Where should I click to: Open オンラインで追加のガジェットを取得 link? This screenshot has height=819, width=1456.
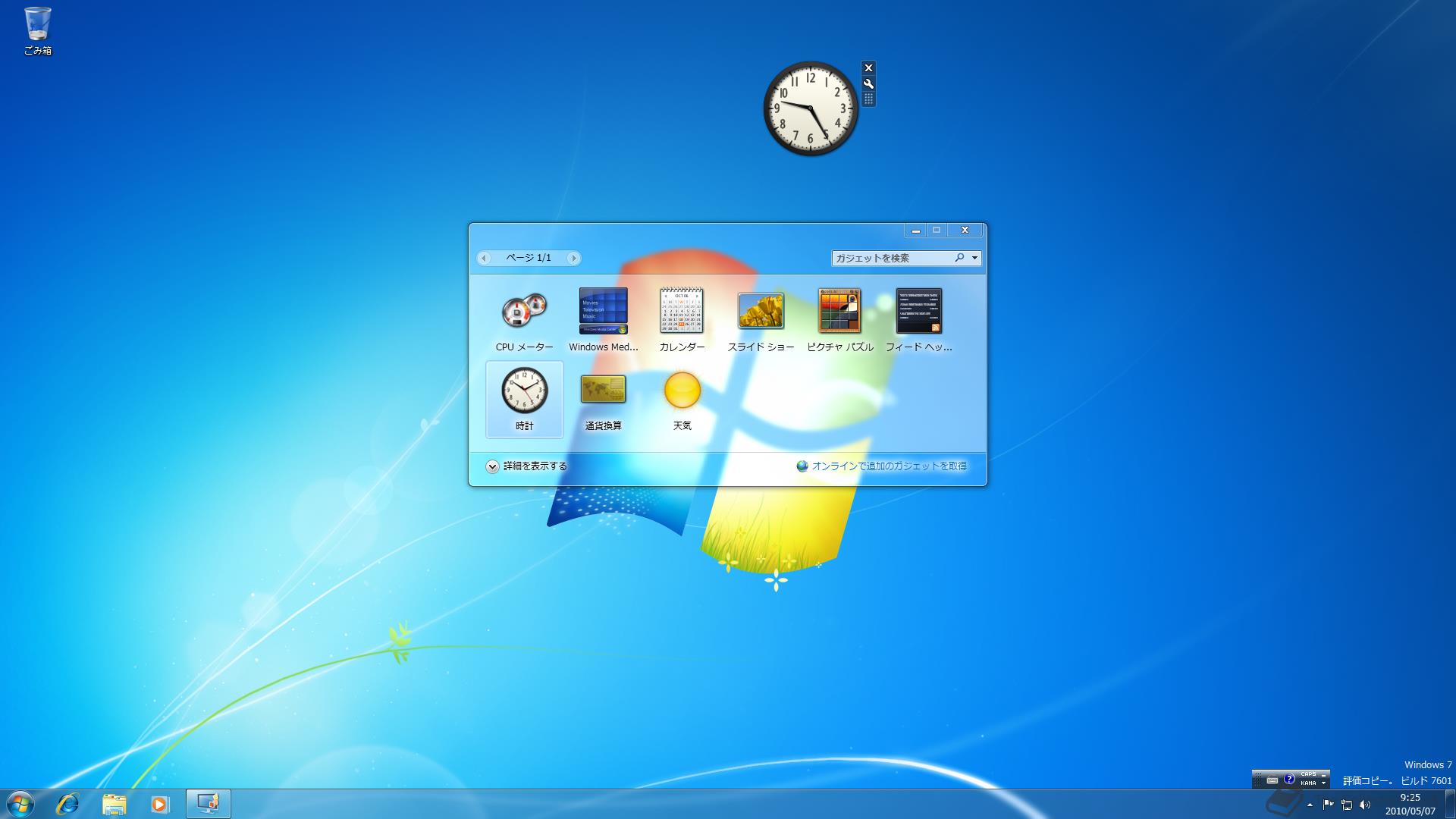tap(881, 466)
